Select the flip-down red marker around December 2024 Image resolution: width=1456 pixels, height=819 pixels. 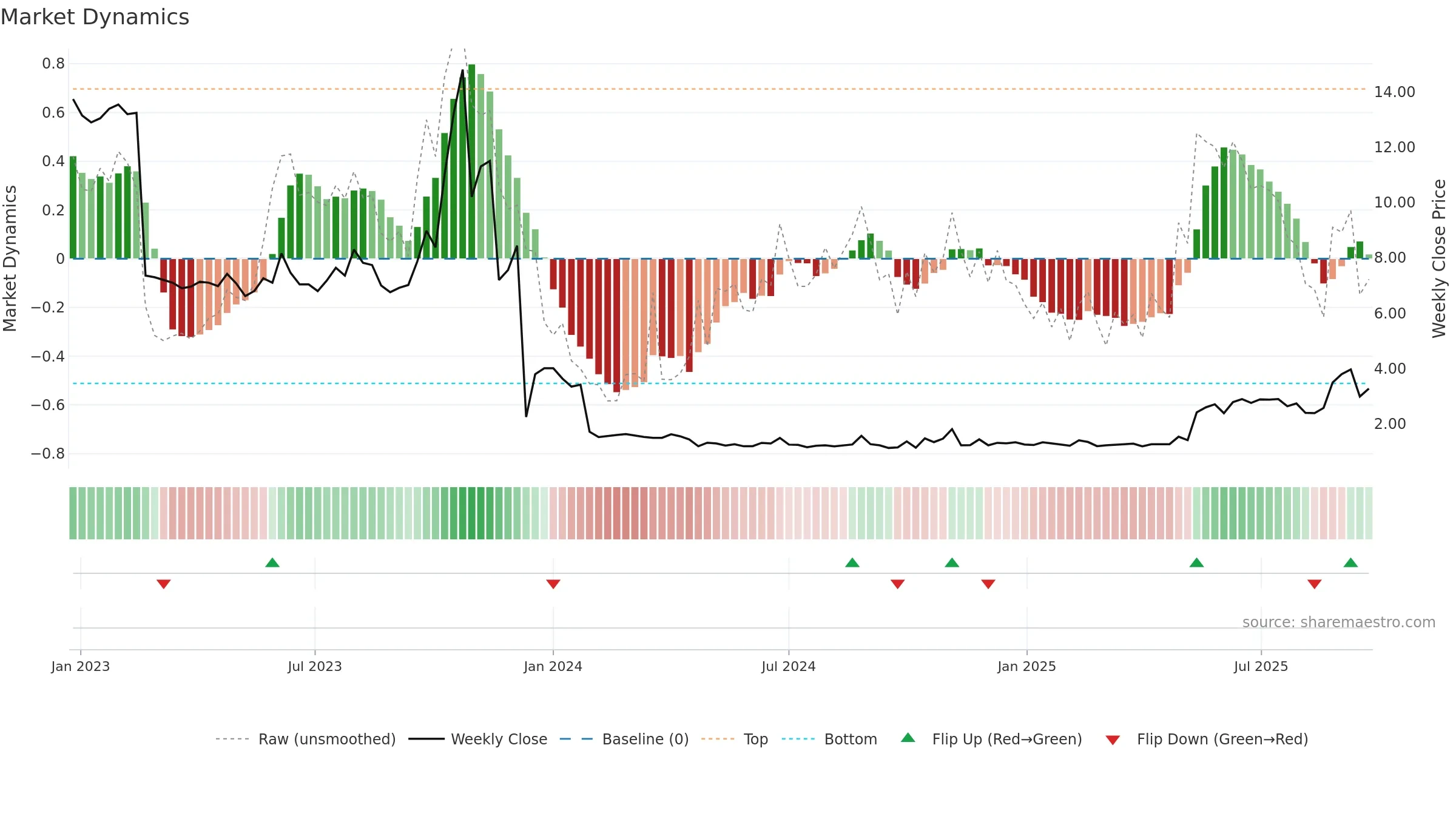[x=988, y=584]
